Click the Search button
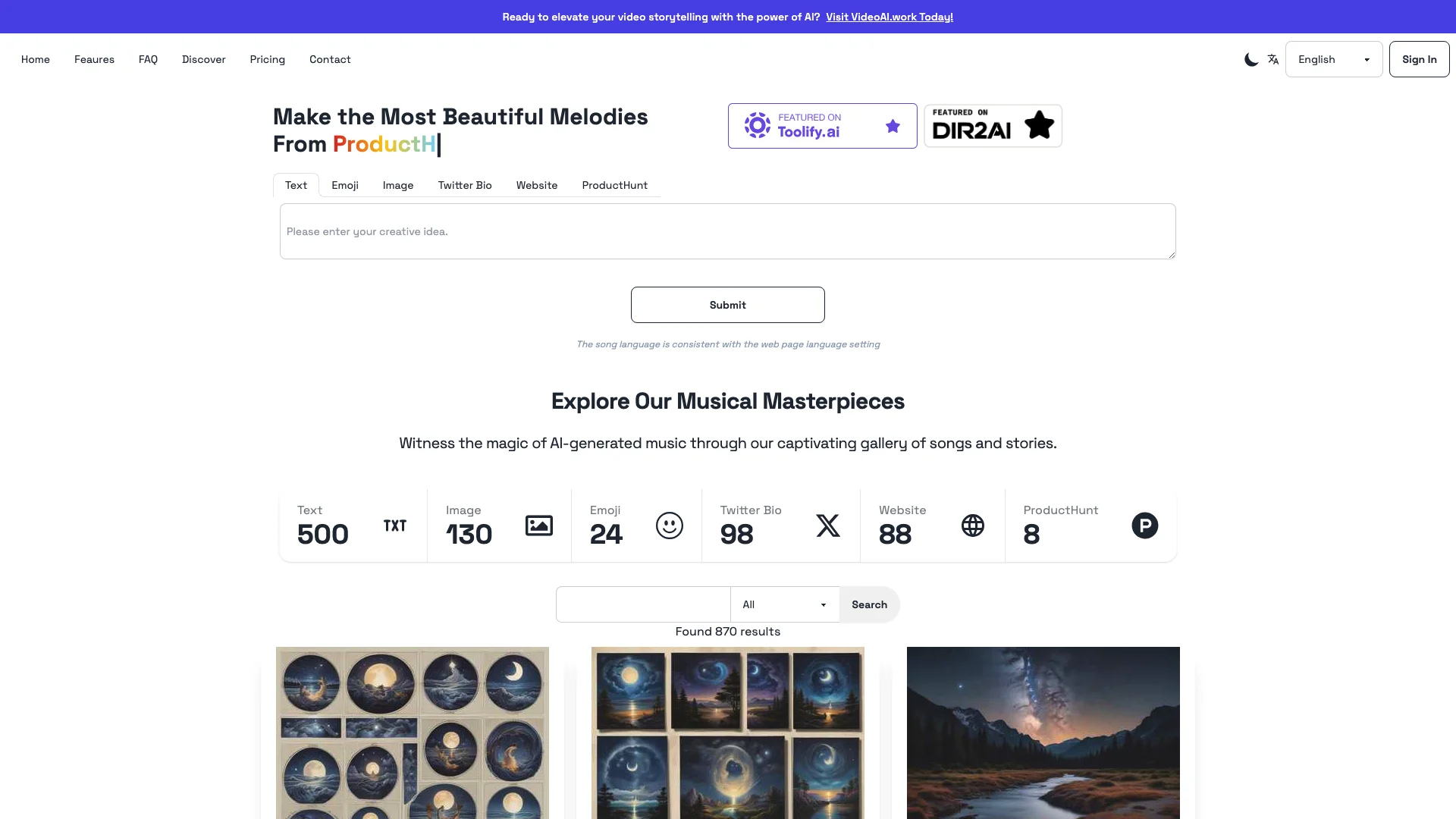The height and width of the screenshot is (819, 1456). click(869, 603)
